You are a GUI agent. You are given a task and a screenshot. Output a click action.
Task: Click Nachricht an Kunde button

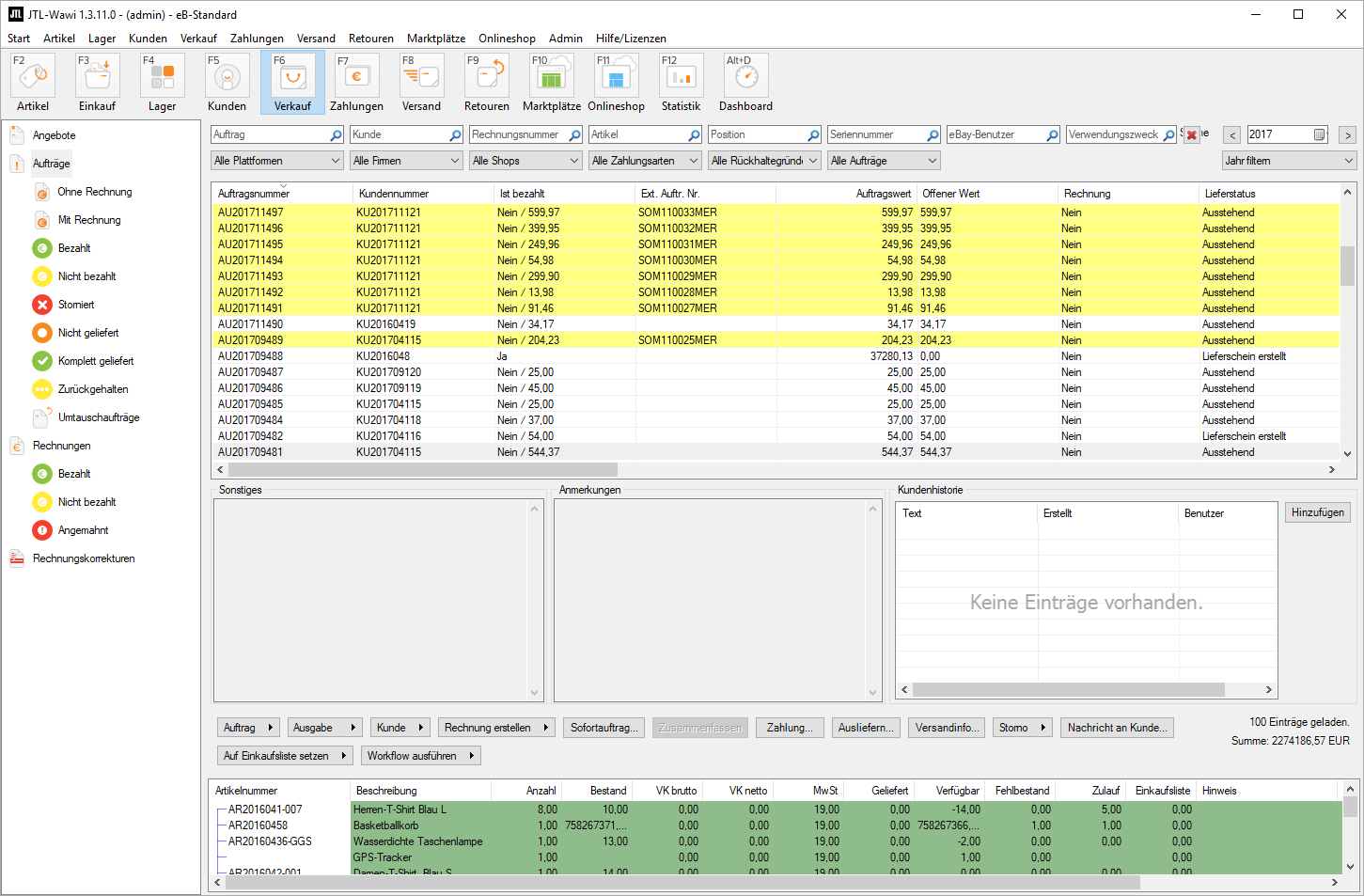pyautogui.click(x=1117, y=728)
